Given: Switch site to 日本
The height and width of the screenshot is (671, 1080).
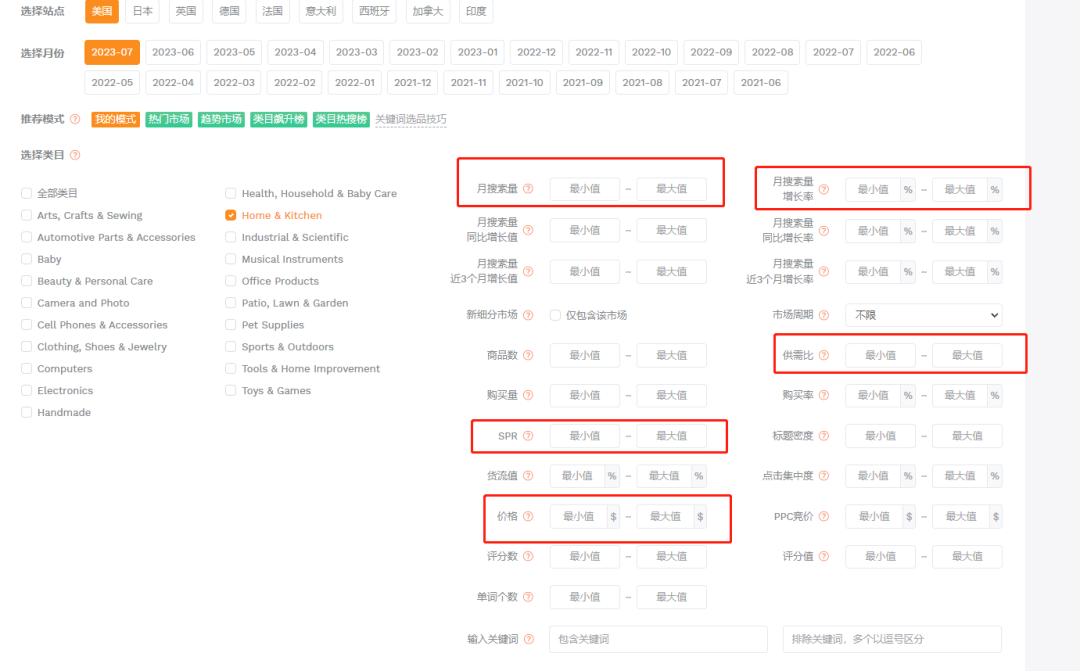Looking at the screenshot, I should click(x=143, y=11).
